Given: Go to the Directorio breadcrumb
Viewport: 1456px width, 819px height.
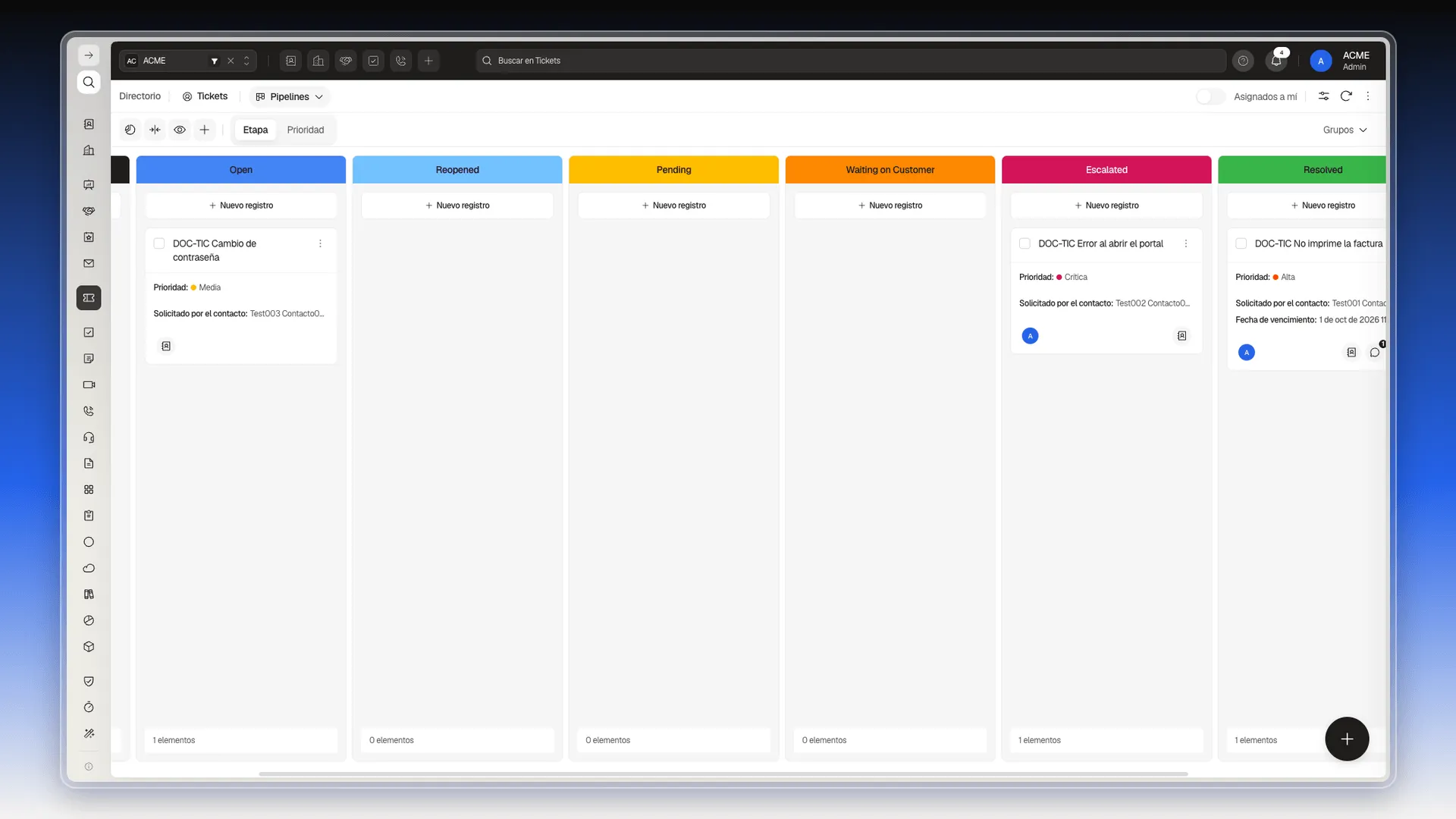Looking at the screenshot, I should click(x=140, y=96).
